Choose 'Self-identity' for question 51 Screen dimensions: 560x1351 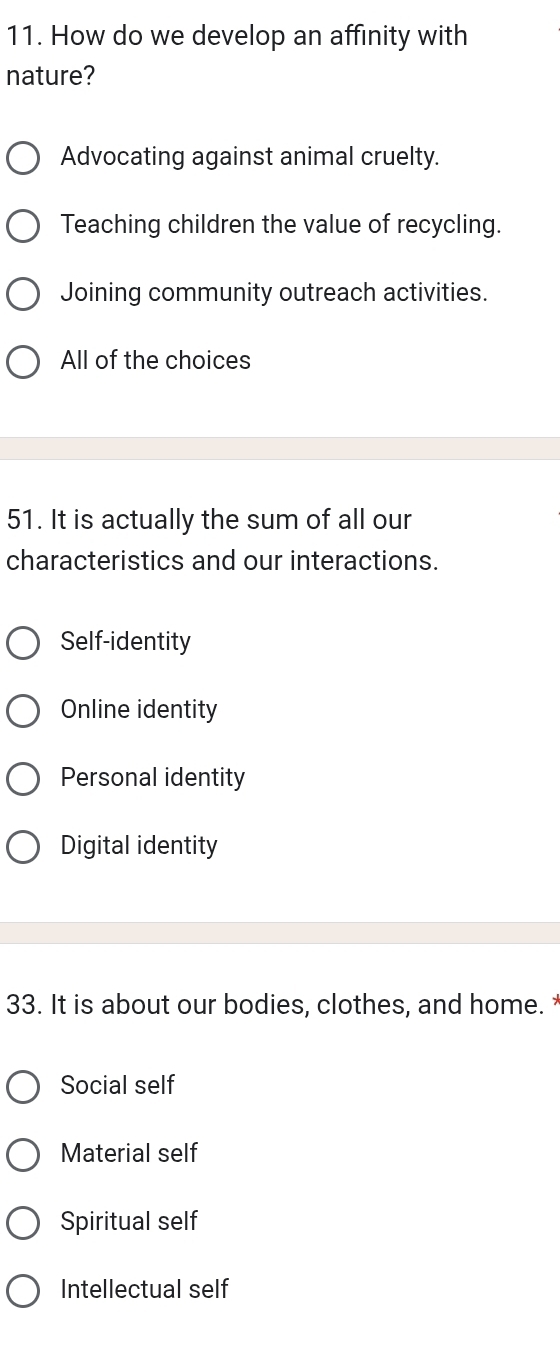point(24,643)
